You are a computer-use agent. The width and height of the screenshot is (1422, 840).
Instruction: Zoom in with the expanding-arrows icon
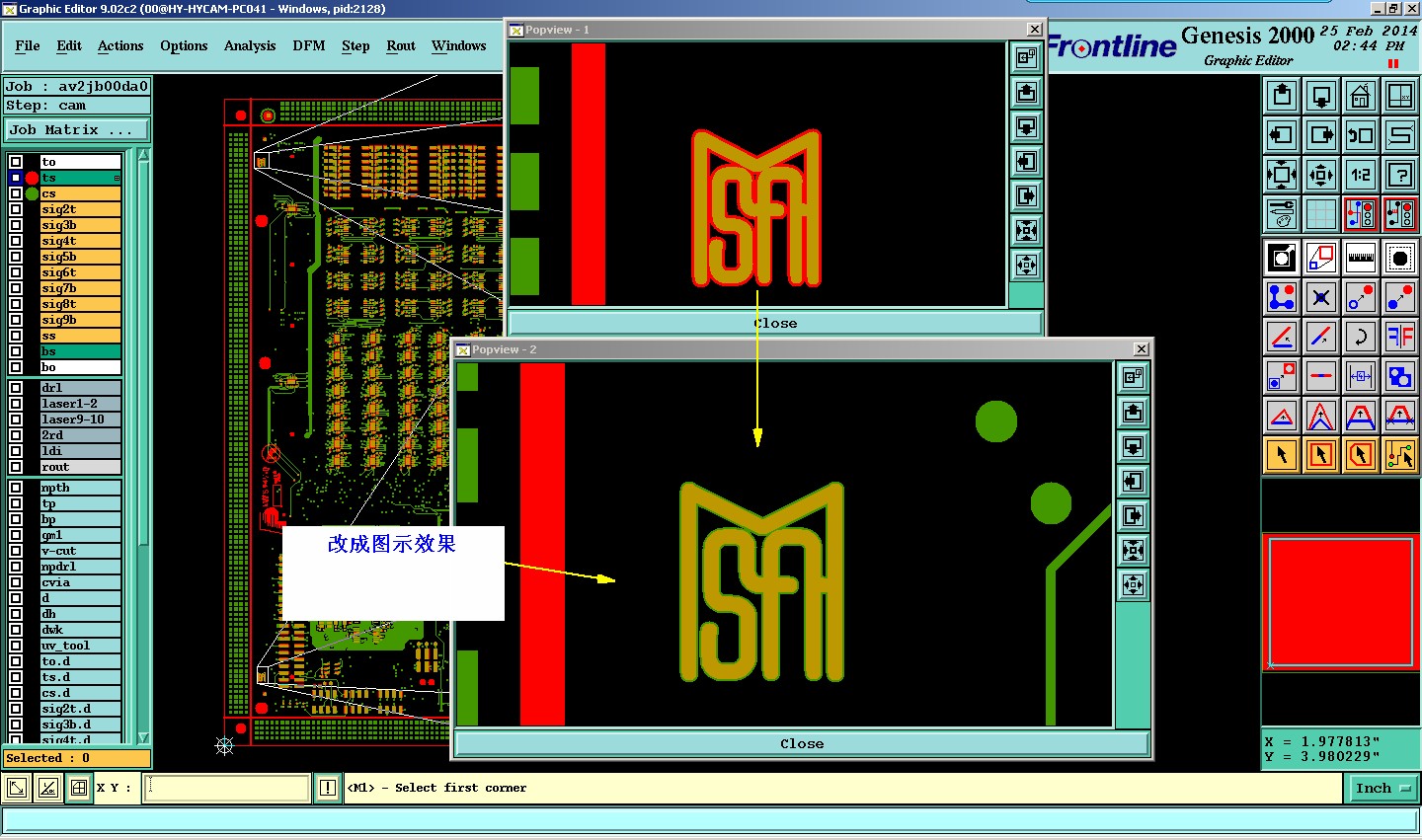click(1282, 175)
